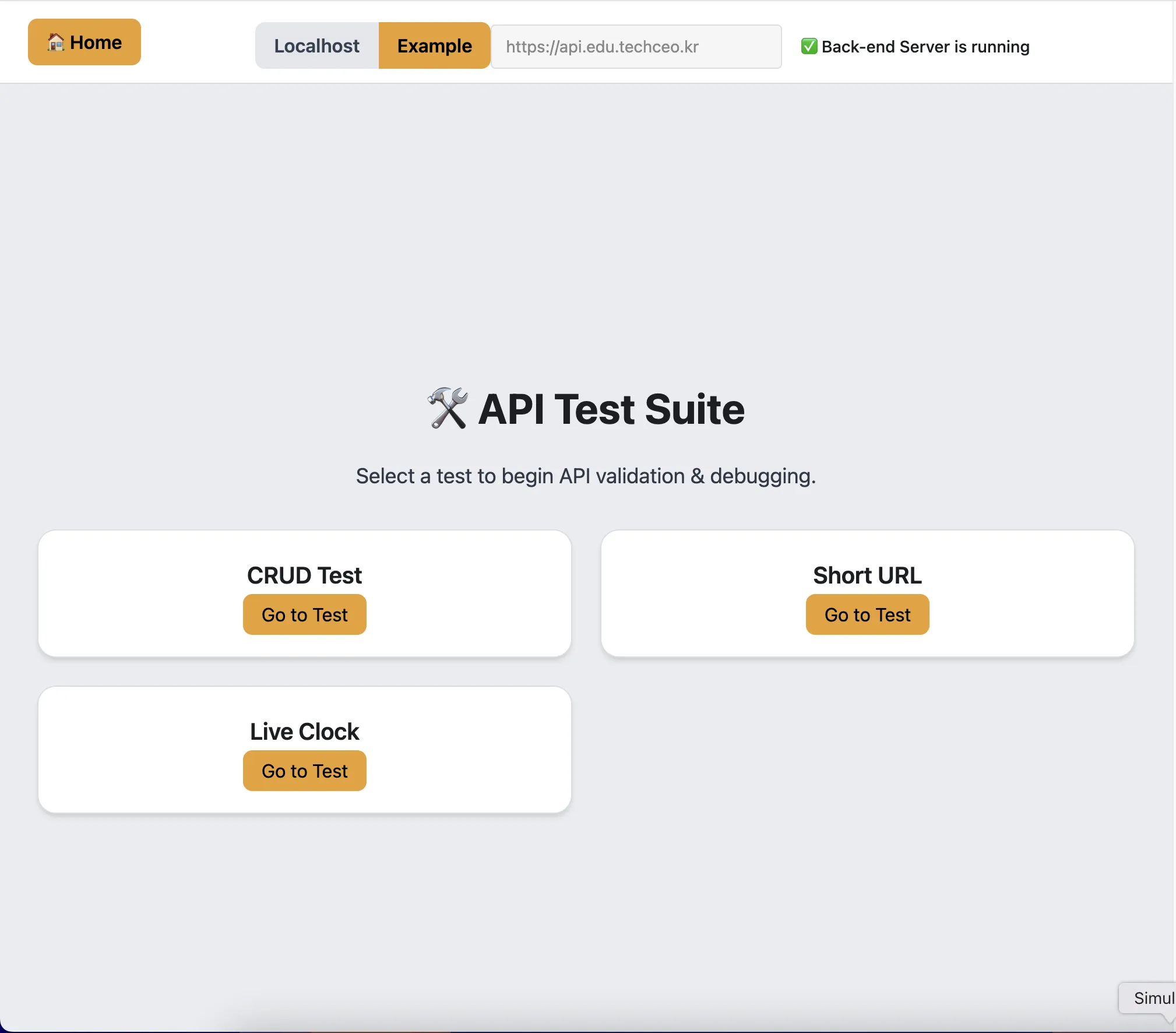
Task: Launch the Live Clock Go to Test button
Action: (304, 771)
